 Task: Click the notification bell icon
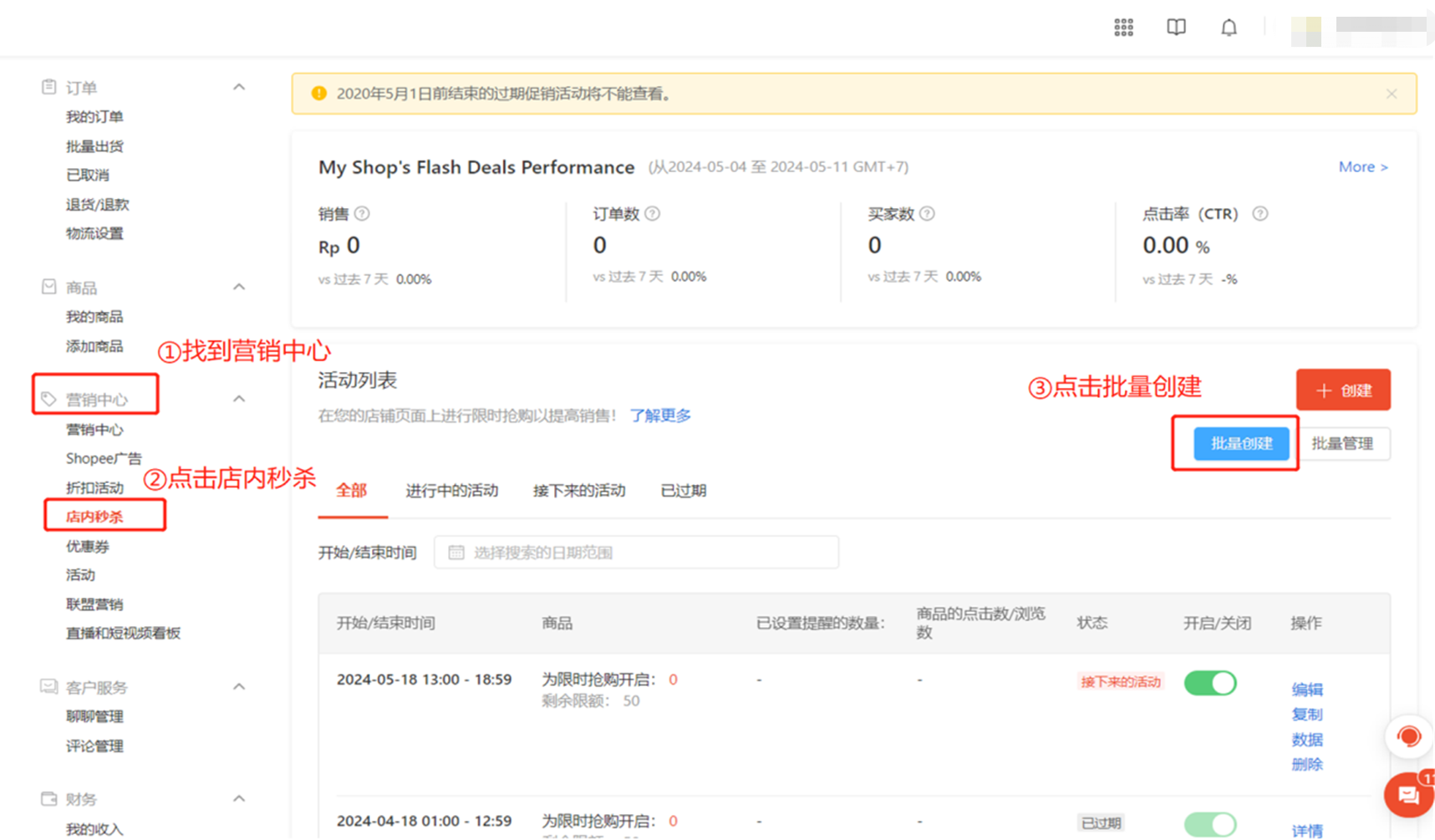(x=1229, y=27)
